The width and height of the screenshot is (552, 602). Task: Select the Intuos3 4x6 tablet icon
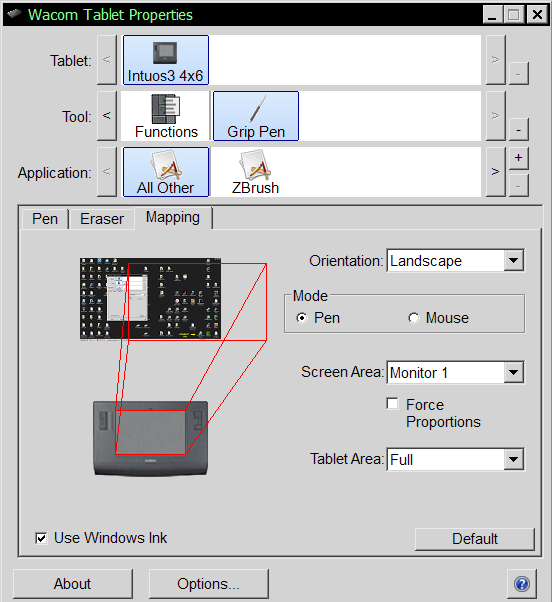[165, 60]
